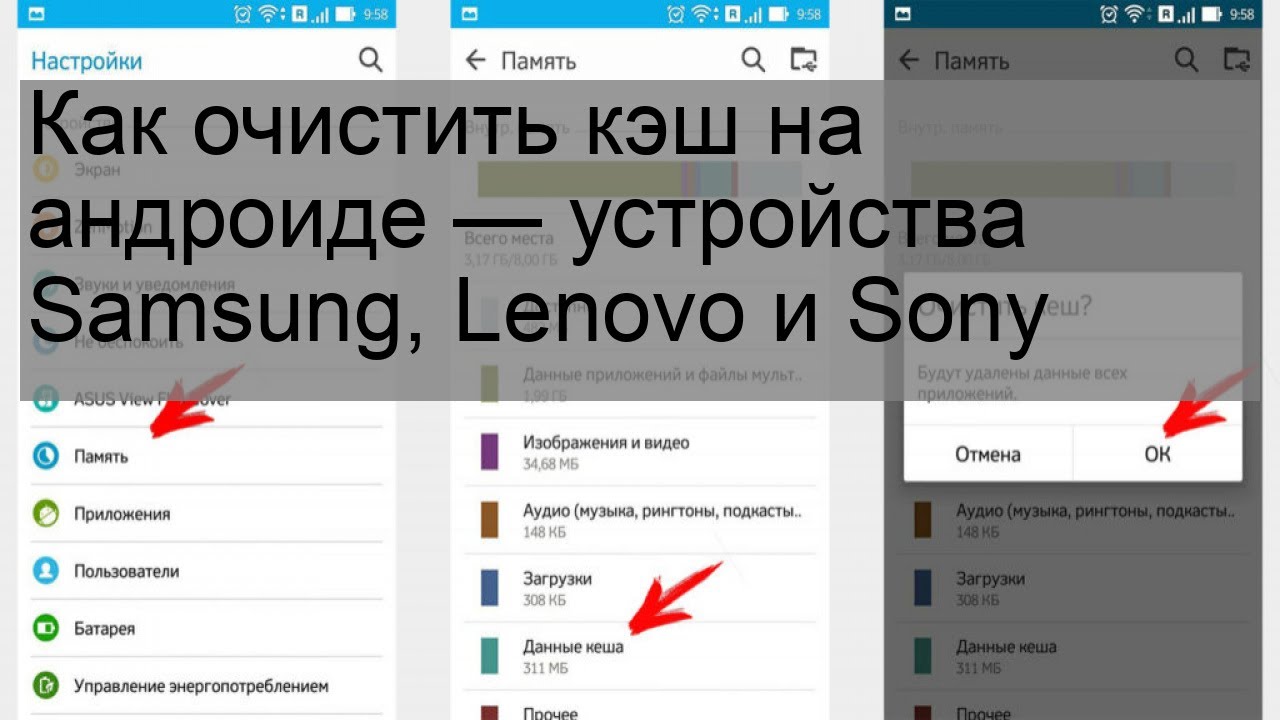Open the Батарея settings entry
The height and width of the screenshot is (720, 1280).
point(207,629)
